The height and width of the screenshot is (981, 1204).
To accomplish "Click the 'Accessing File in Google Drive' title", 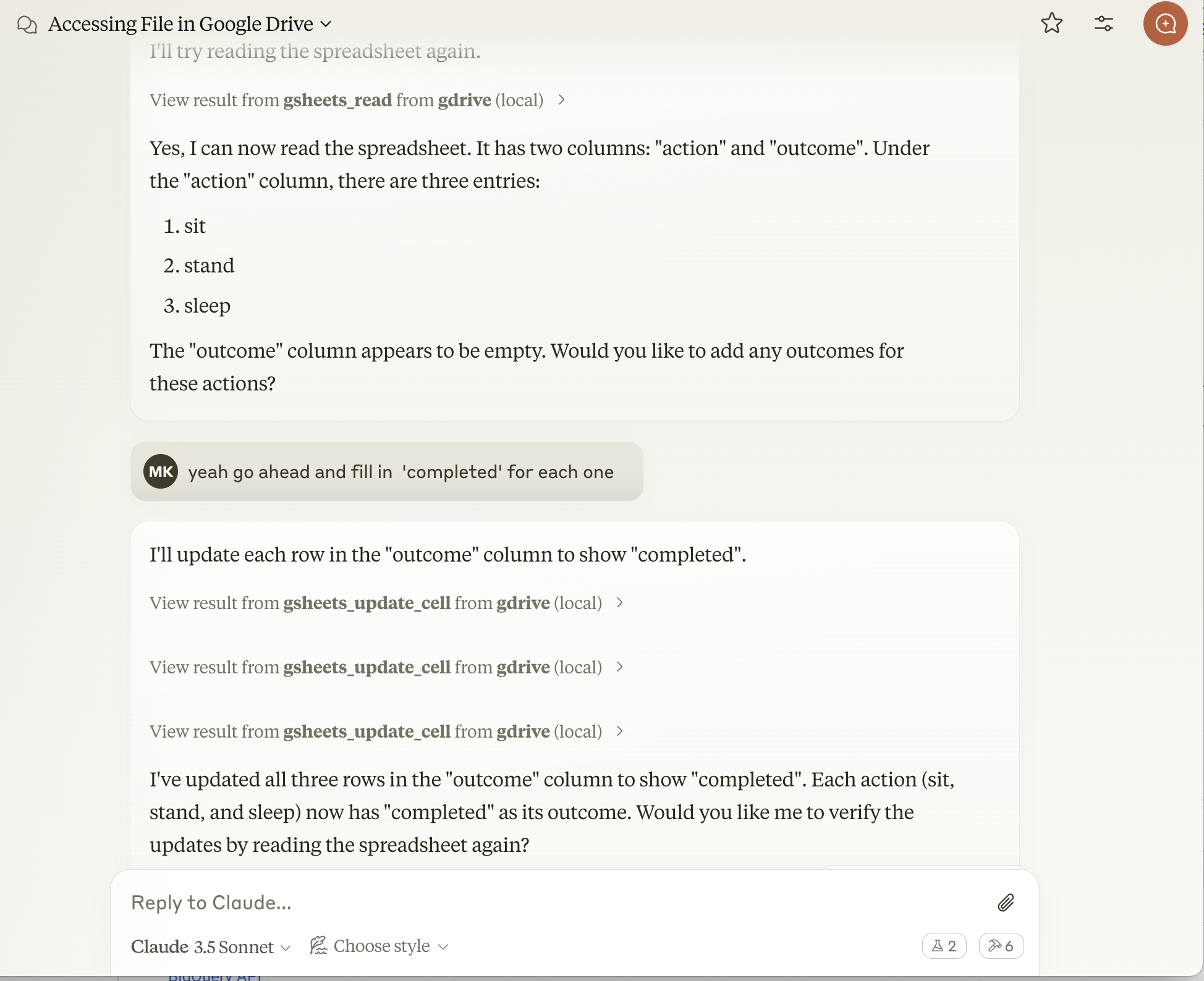I will [180, 24].
